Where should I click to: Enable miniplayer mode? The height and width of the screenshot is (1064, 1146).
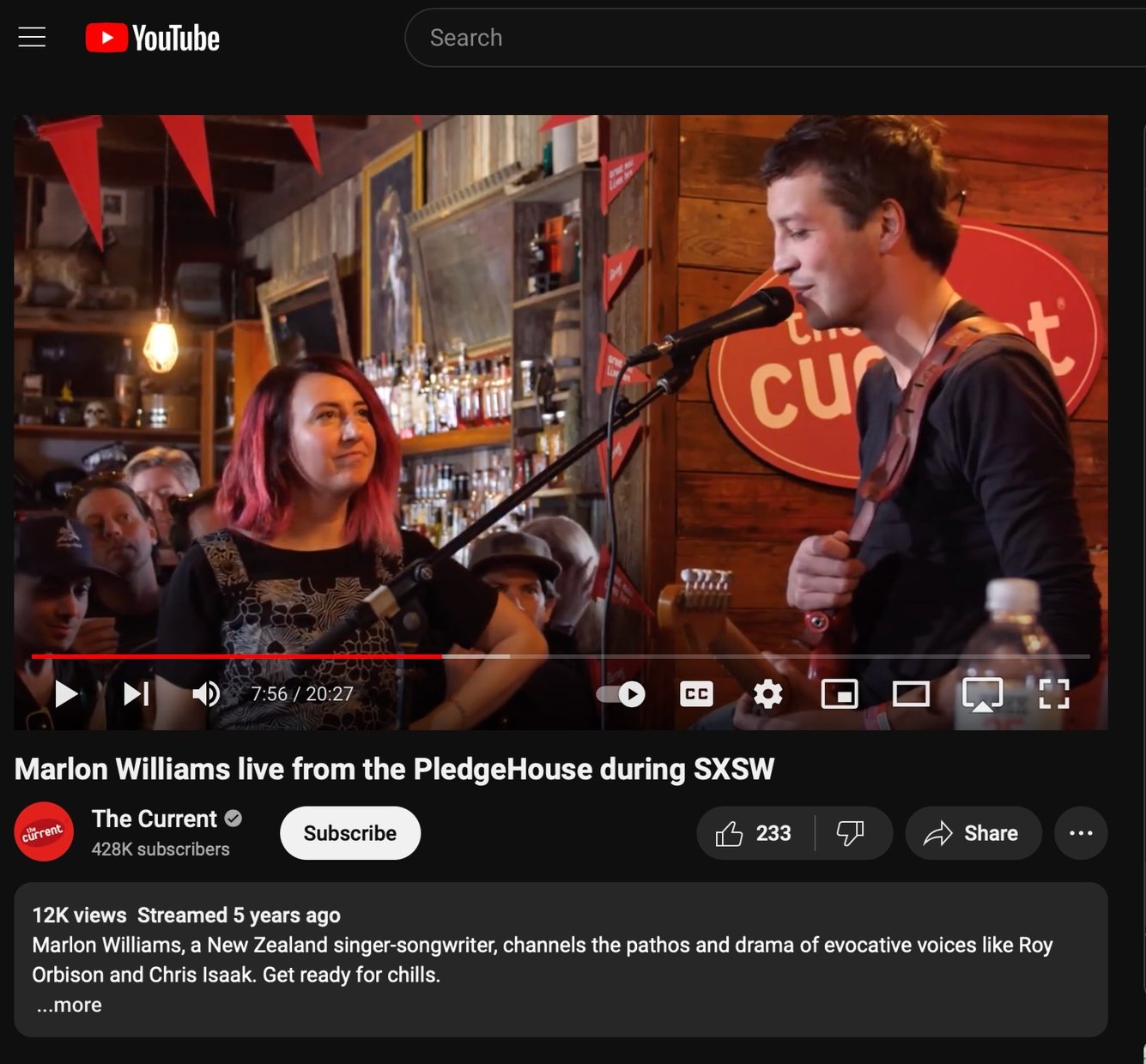coord(840,693)
